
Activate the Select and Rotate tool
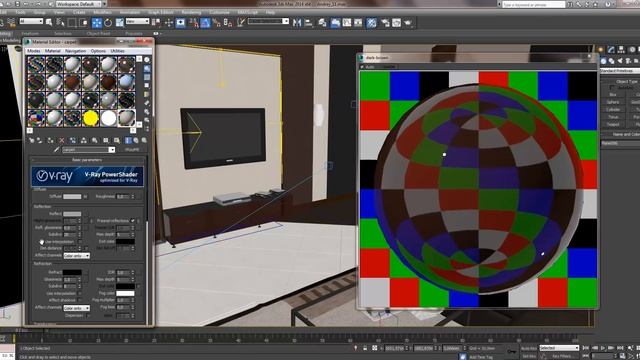pyautogui.click(x=108, y=23)
